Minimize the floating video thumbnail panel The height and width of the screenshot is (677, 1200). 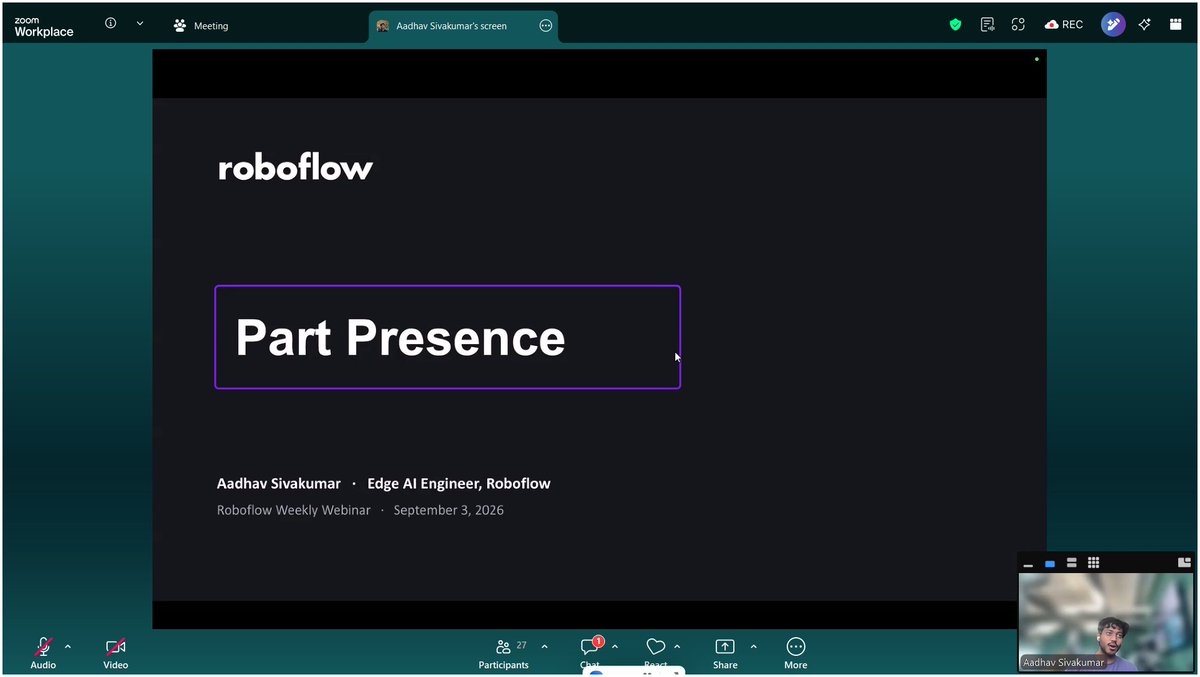point(1028,564)
